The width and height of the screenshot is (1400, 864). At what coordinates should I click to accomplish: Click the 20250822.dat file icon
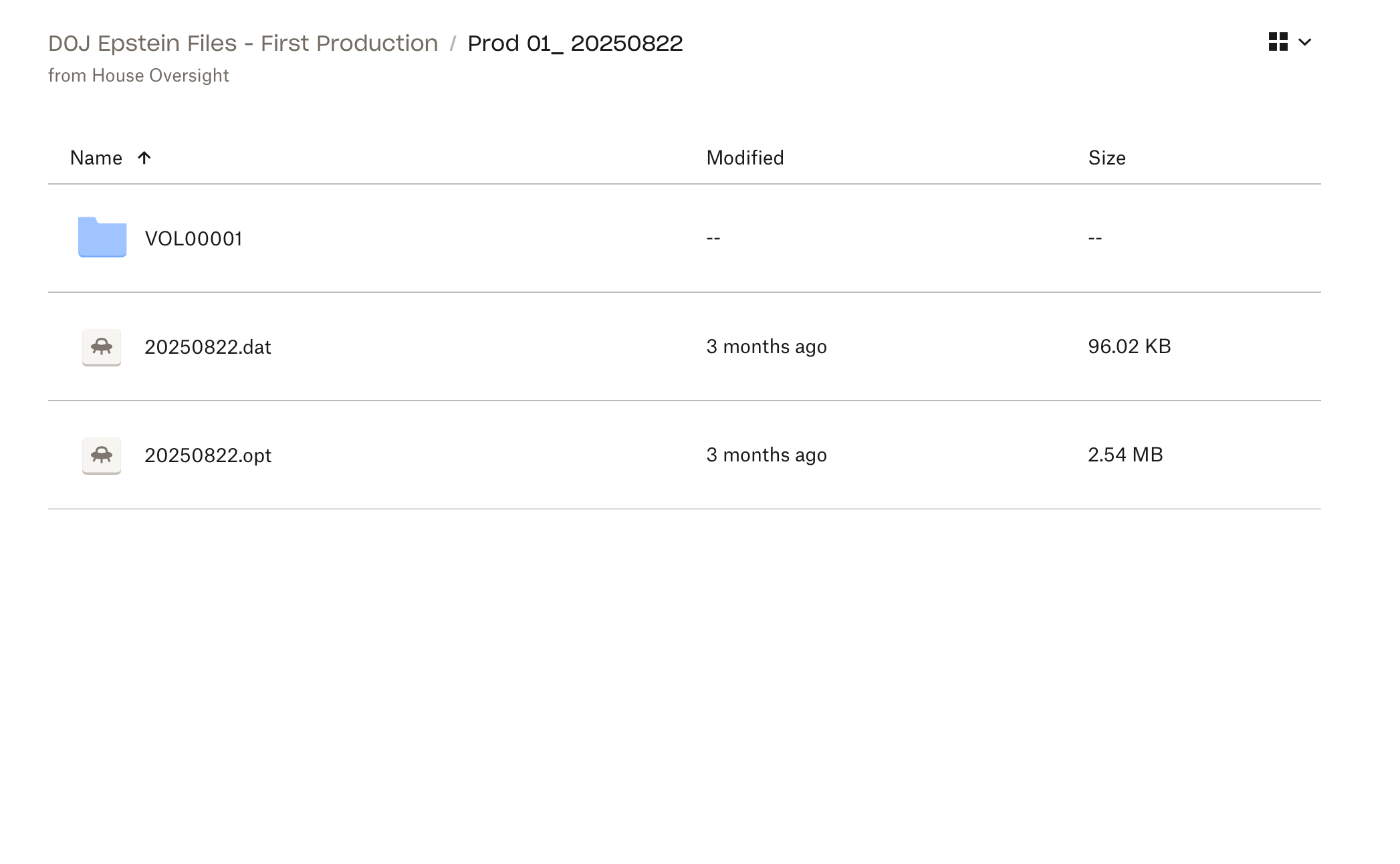tap(102, 347)
